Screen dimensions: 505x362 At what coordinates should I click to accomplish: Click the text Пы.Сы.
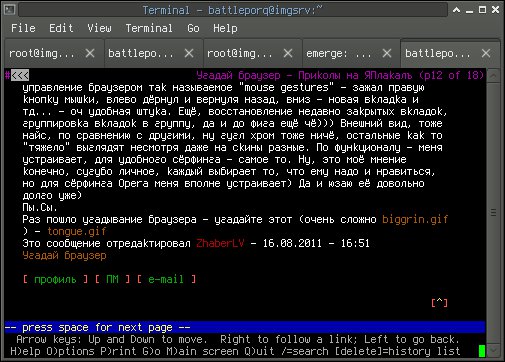[40, 207]
